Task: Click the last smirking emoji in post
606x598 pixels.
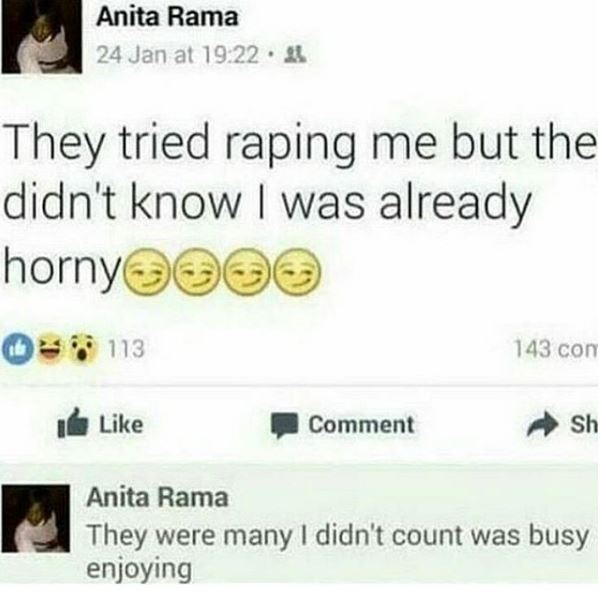Action: pos(298,272)
